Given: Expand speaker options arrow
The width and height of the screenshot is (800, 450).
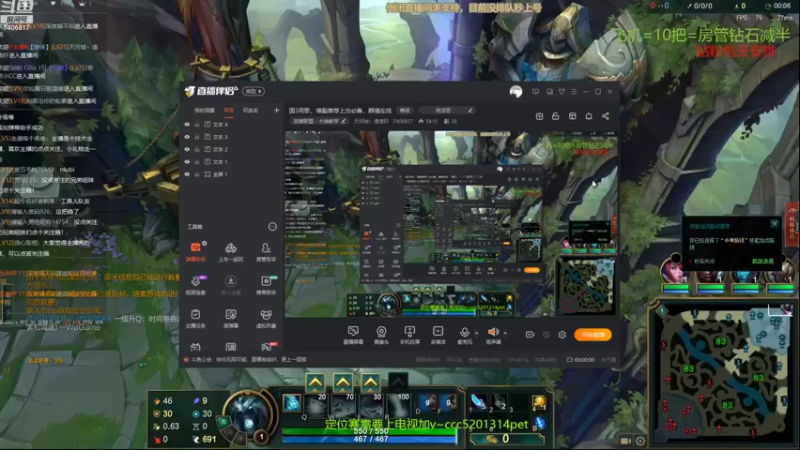Looking at the screenshot, I should click(505, 333).
